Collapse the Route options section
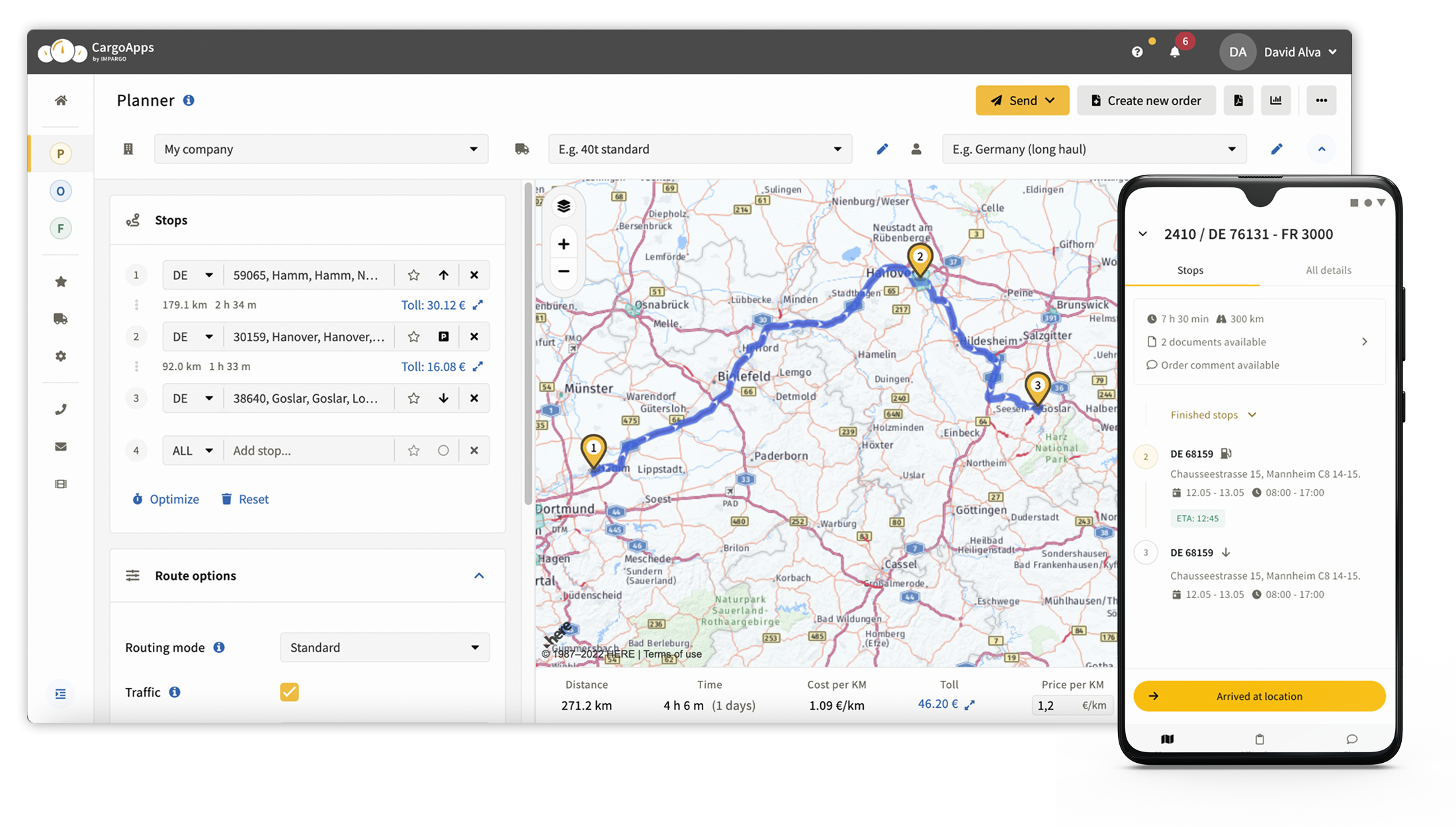Image resolution: width=1456 pixels, height=827 pixels. tap(480, 576)
